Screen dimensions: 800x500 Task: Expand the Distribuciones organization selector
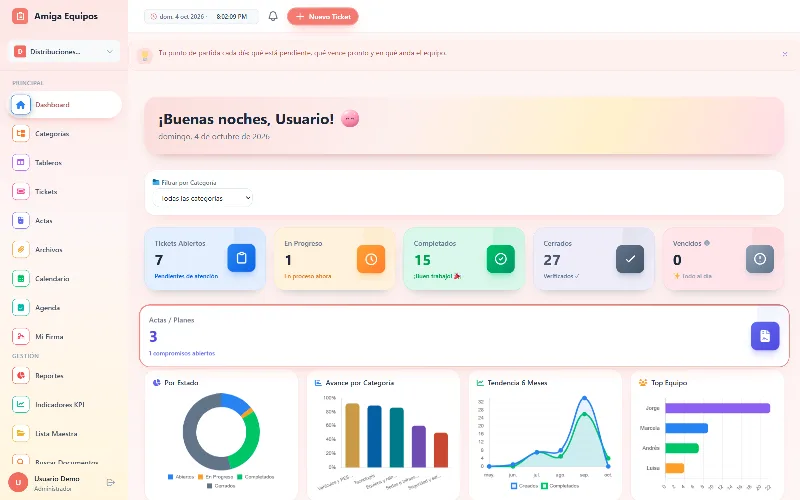[x=64, y=52]
